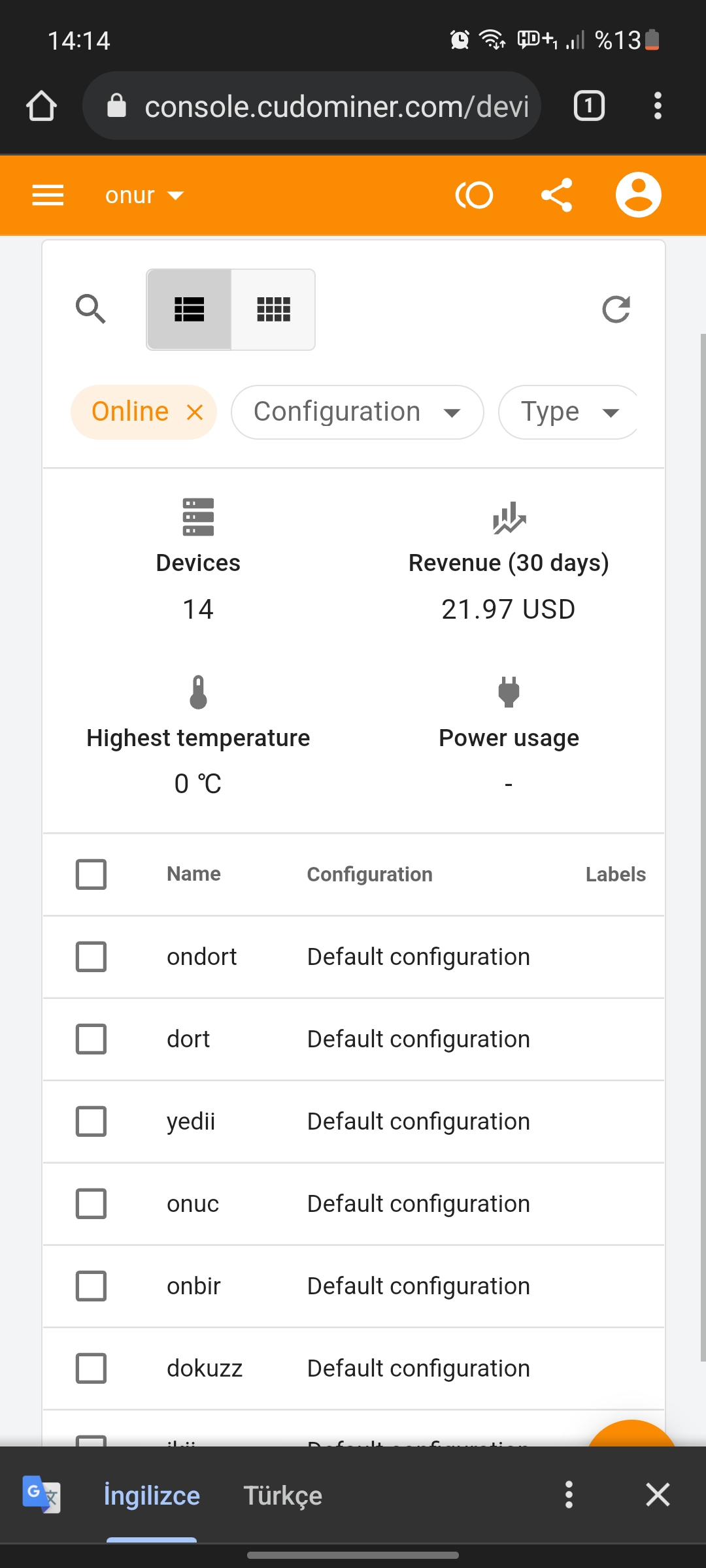Select the İngilizce translation tab
This screenshot has height=1568, width=706.
152,1495
